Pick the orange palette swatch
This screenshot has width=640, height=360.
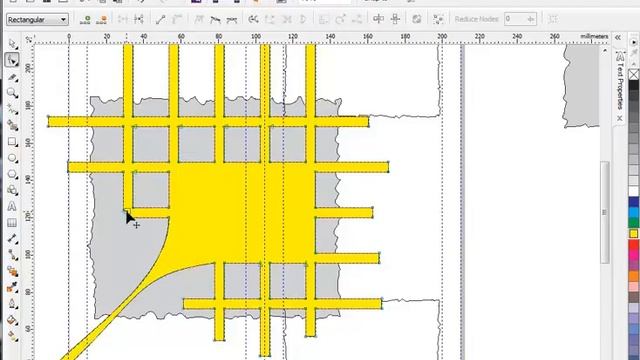[x=634, y=276]
